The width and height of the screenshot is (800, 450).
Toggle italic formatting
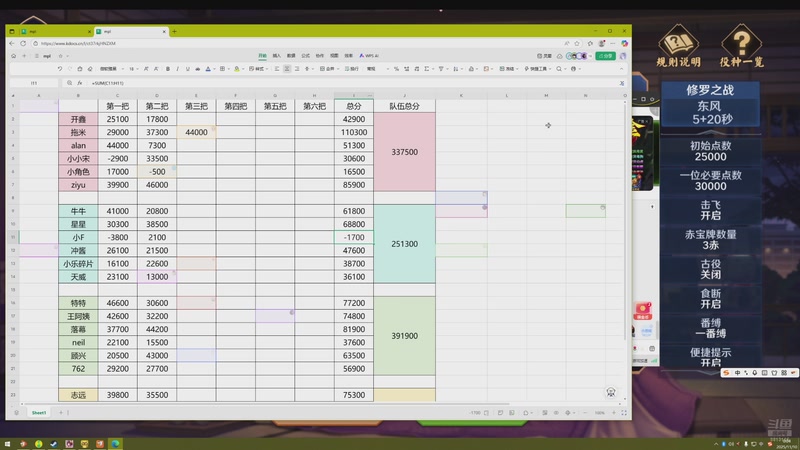178,69
